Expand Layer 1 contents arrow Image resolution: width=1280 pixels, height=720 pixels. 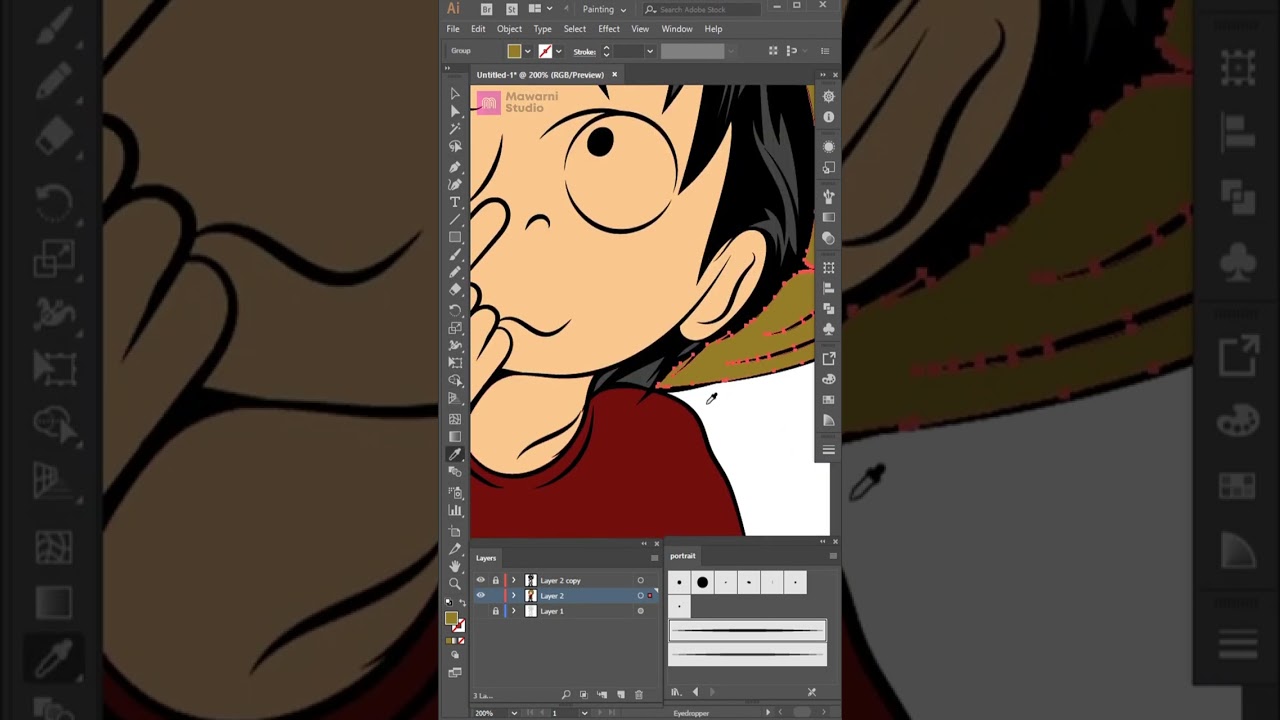coord(514,611)
